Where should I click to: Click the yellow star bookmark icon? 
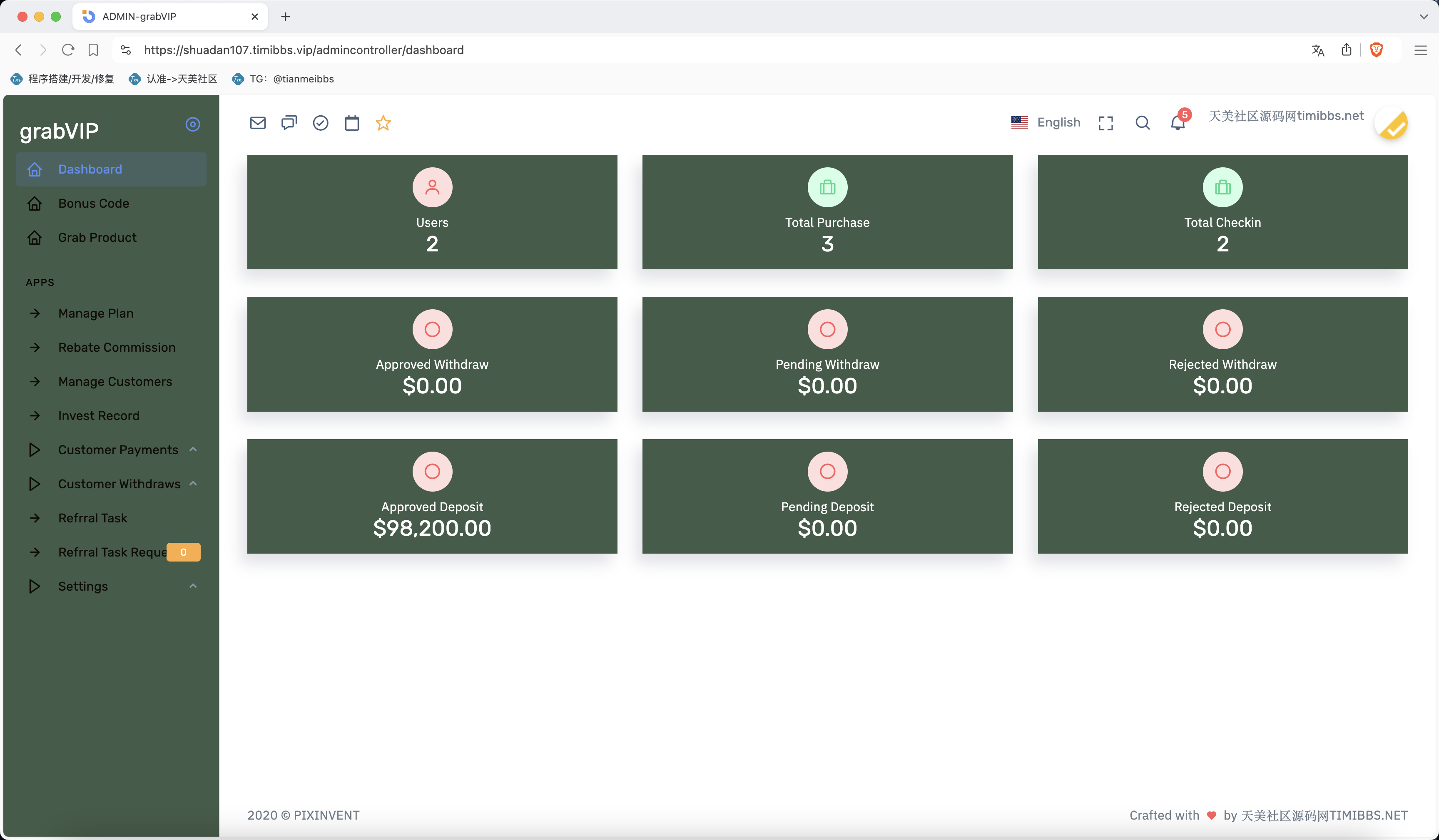383,123
